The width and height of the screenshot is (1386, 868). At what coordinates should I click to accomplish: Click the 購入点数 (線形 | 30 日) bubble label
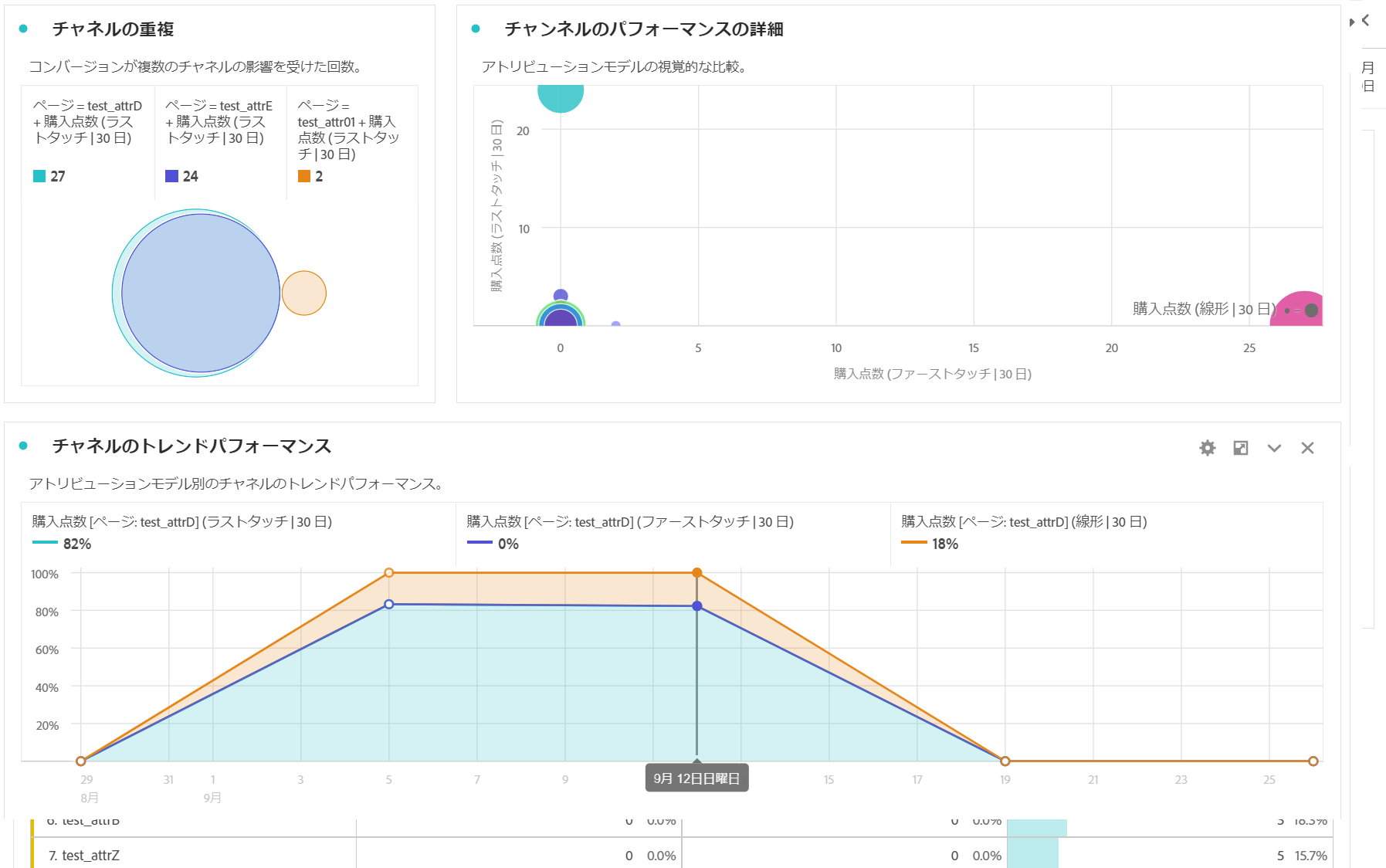[x=1205, y=309]
